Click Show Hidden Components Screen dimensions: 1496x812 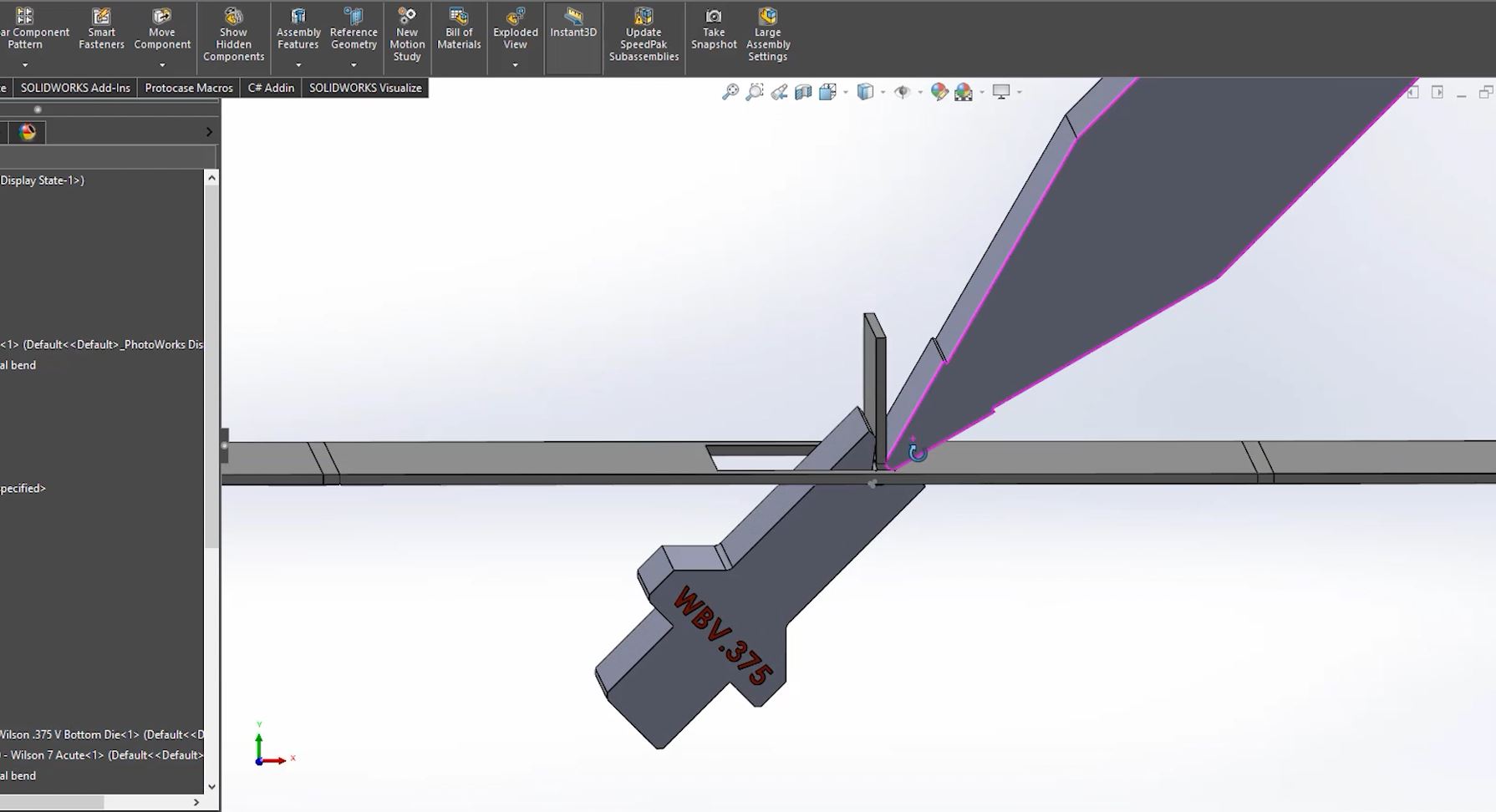[x=233, y=35]
